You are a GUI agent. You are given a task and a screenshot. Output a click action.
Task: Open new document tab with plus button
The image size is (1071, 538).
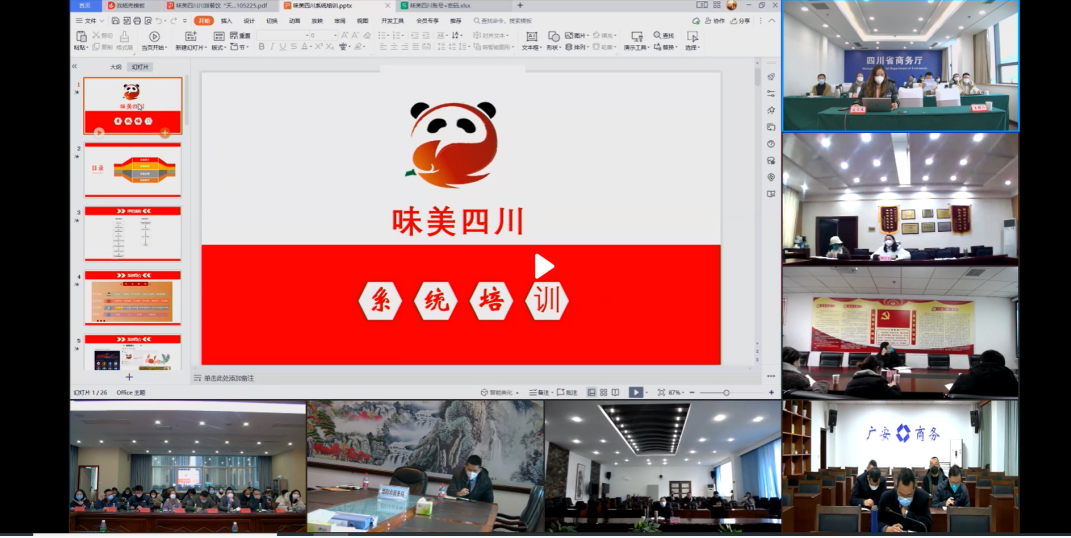(x=520, y=5)
